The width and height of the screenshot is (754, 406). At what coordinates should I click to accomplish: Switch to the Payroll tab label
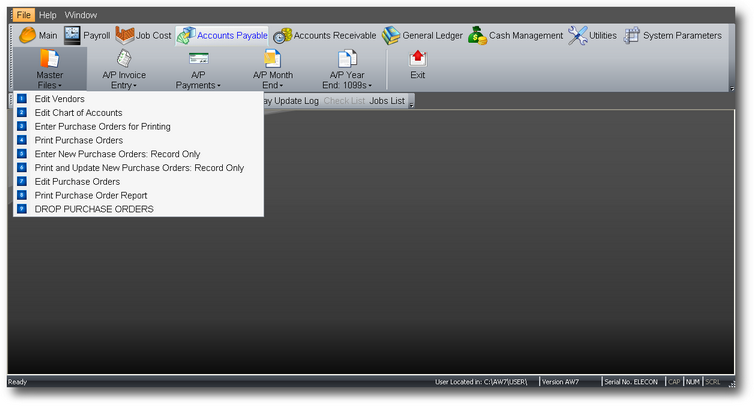point(97,36)
